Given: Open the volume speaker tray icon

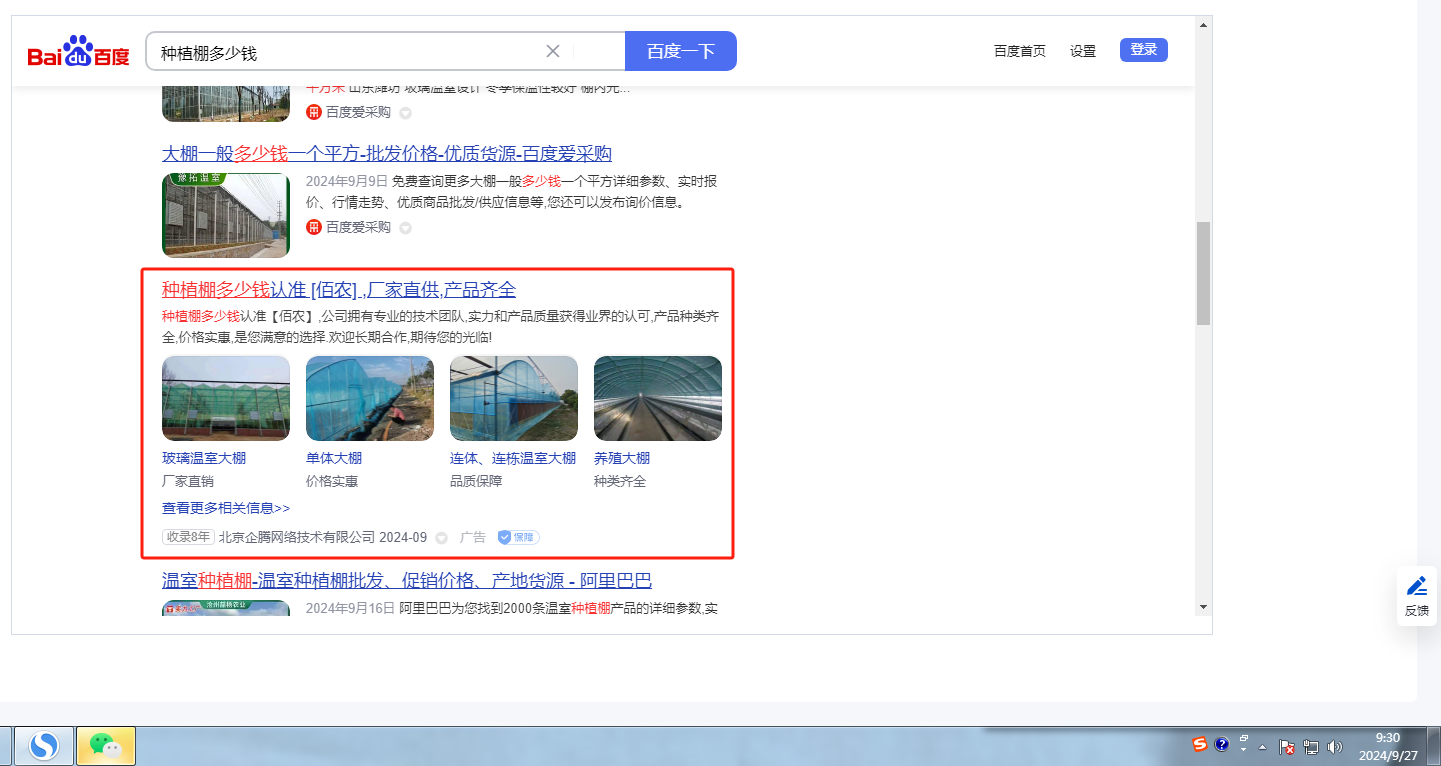Looking at the screenshot, I should click(1336, 746).
